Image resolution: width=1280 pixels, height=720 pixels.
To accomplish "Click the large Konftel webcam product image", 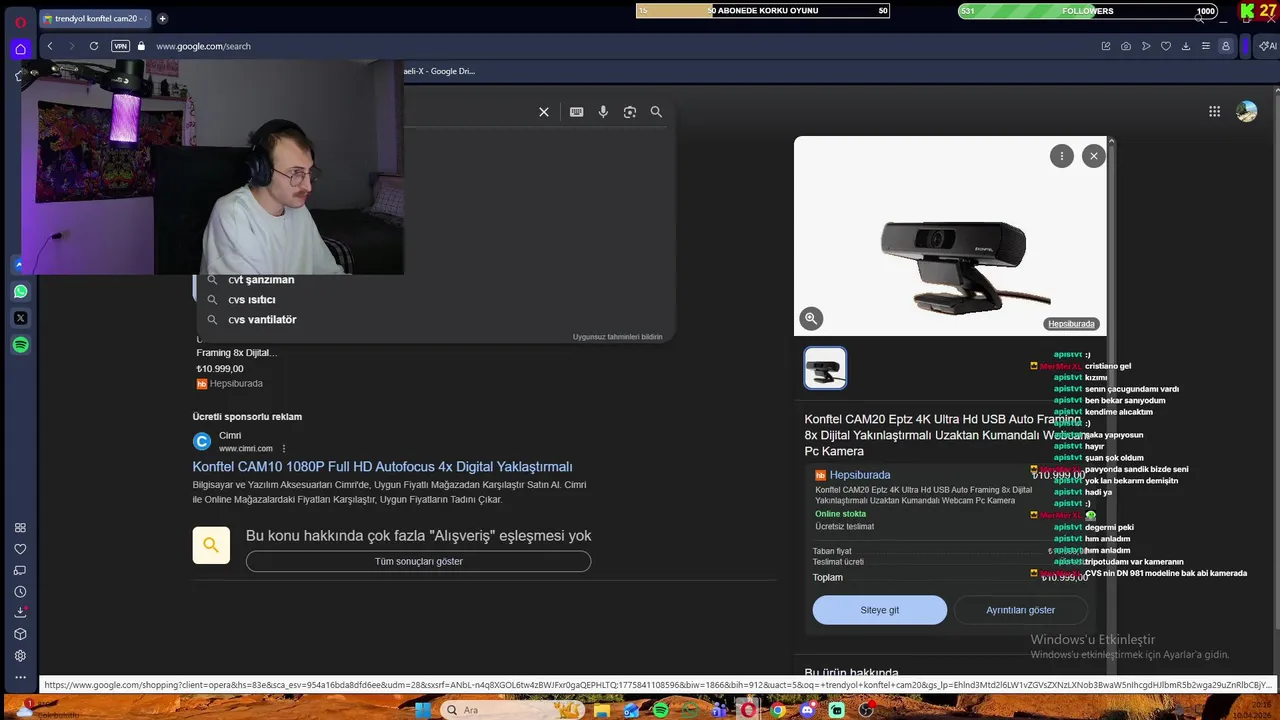I will tap(950, 236).
